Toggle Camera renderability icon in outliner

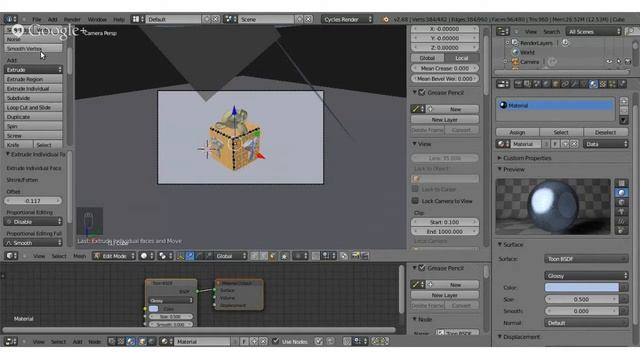(628, 62)
